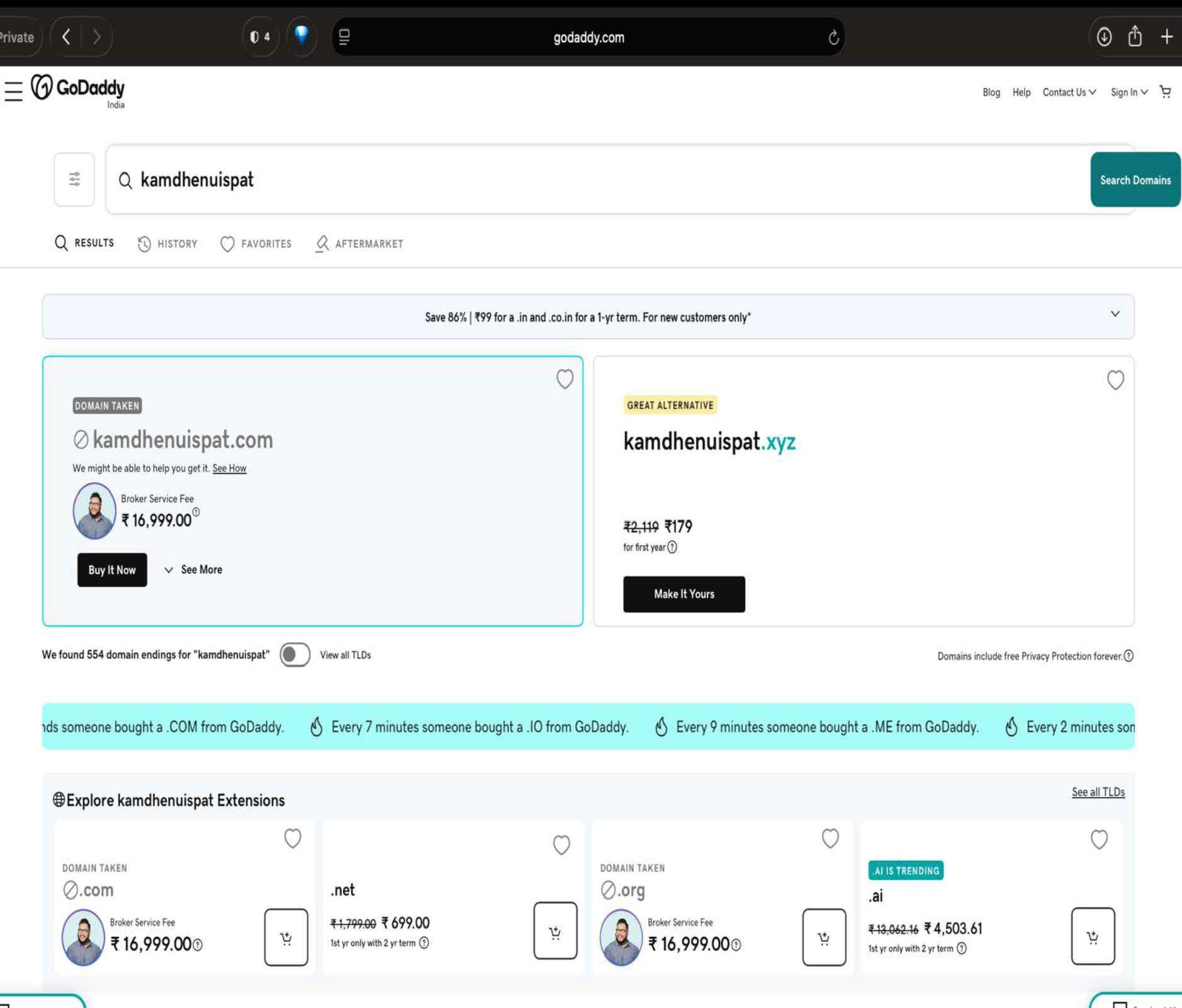Show .net two-year term info
Screen dimensions: 1182x1008
[424, 943]
